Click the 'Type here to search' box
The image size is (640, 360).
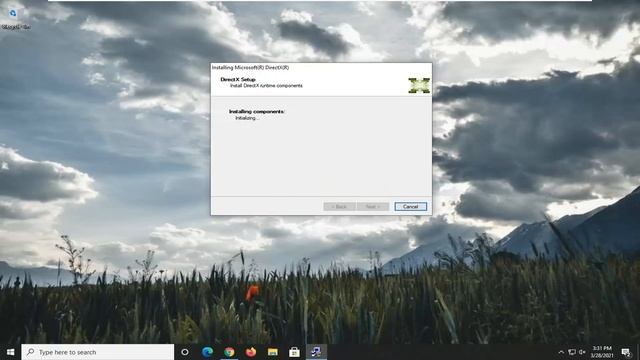pyautogui.click(x=98, y=352)
